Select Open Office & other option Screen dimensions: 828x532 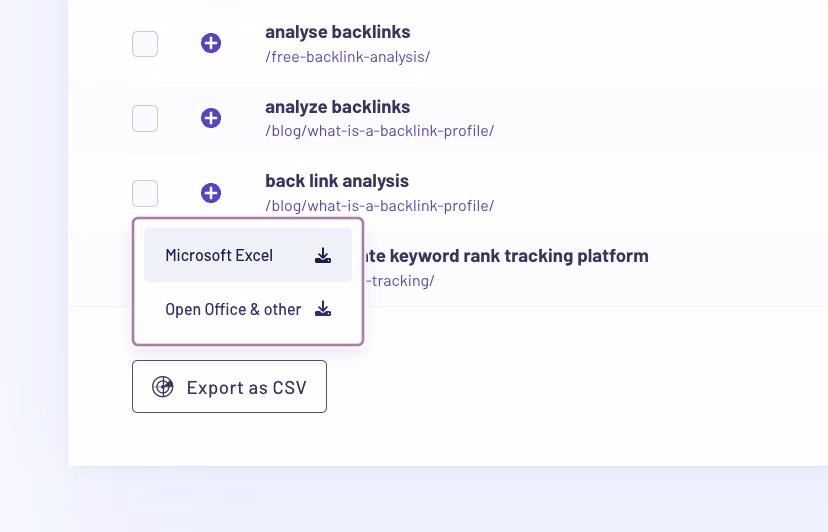233,310
